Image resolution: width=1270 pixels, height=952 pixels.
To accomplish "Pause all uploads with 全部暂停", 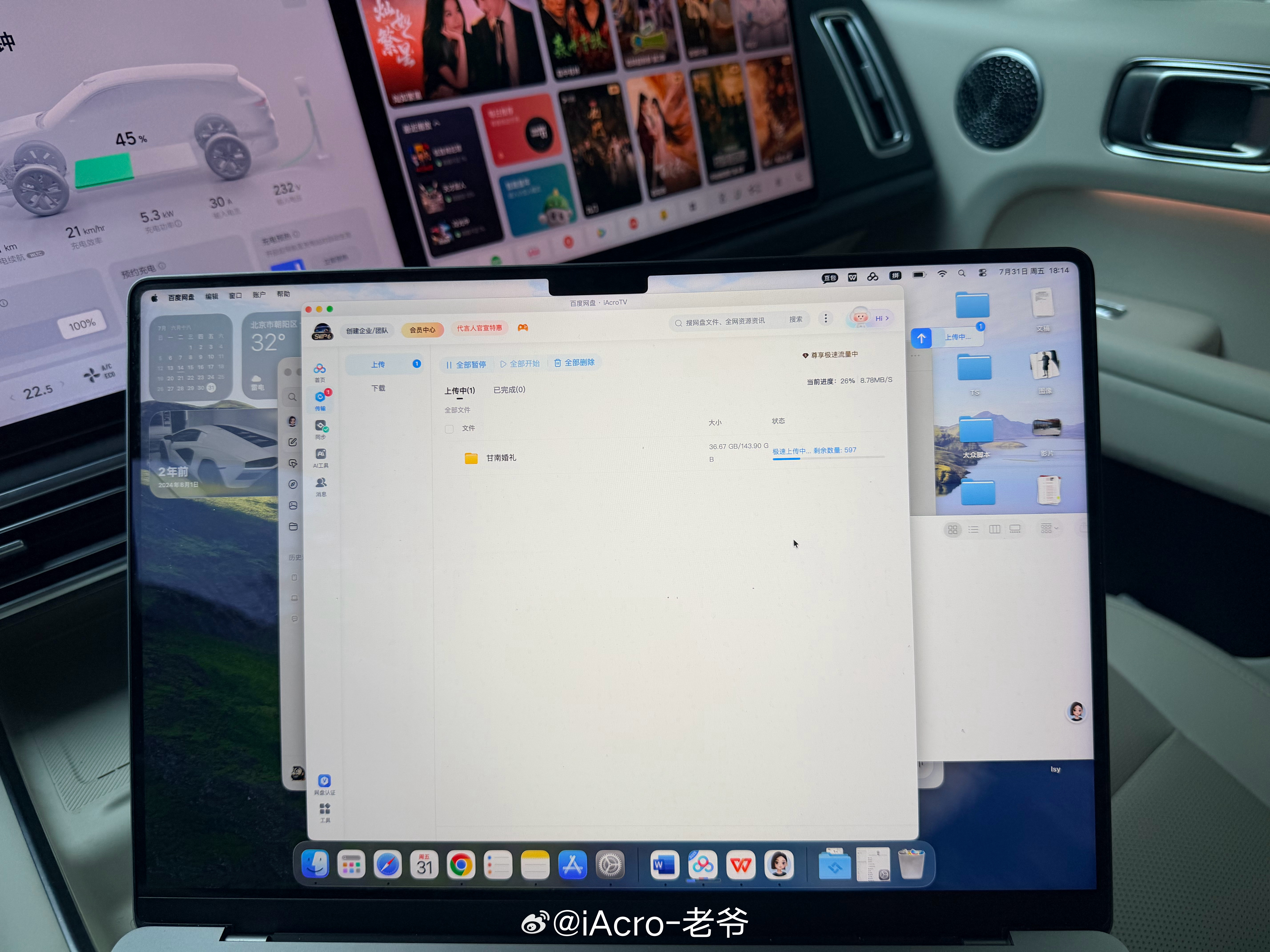I will point(466,364).
